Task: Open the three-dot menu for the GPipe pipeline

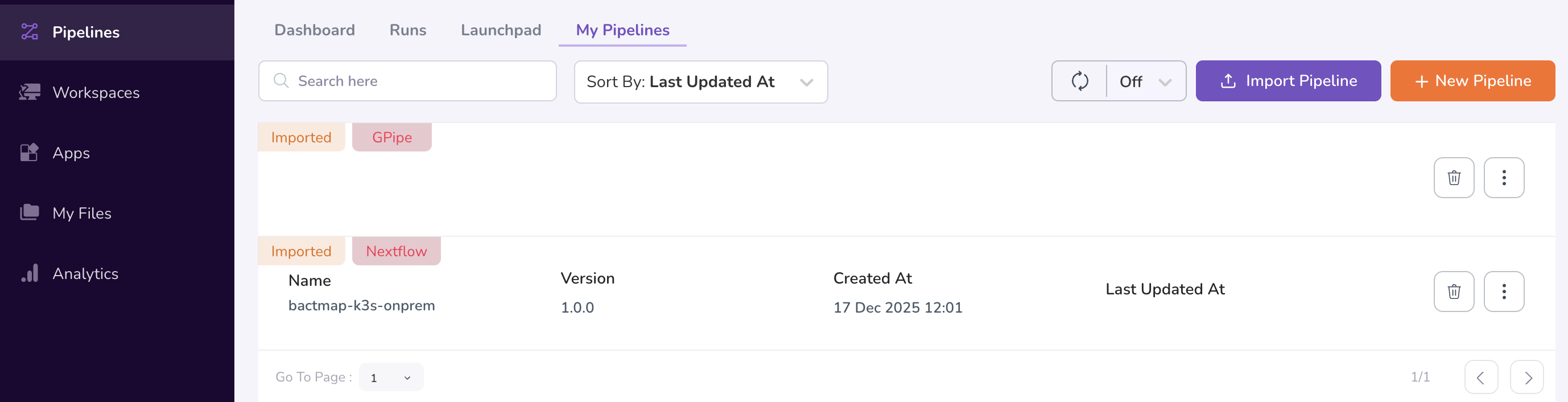Action: pyautogui.click(x=1504, y=177)
